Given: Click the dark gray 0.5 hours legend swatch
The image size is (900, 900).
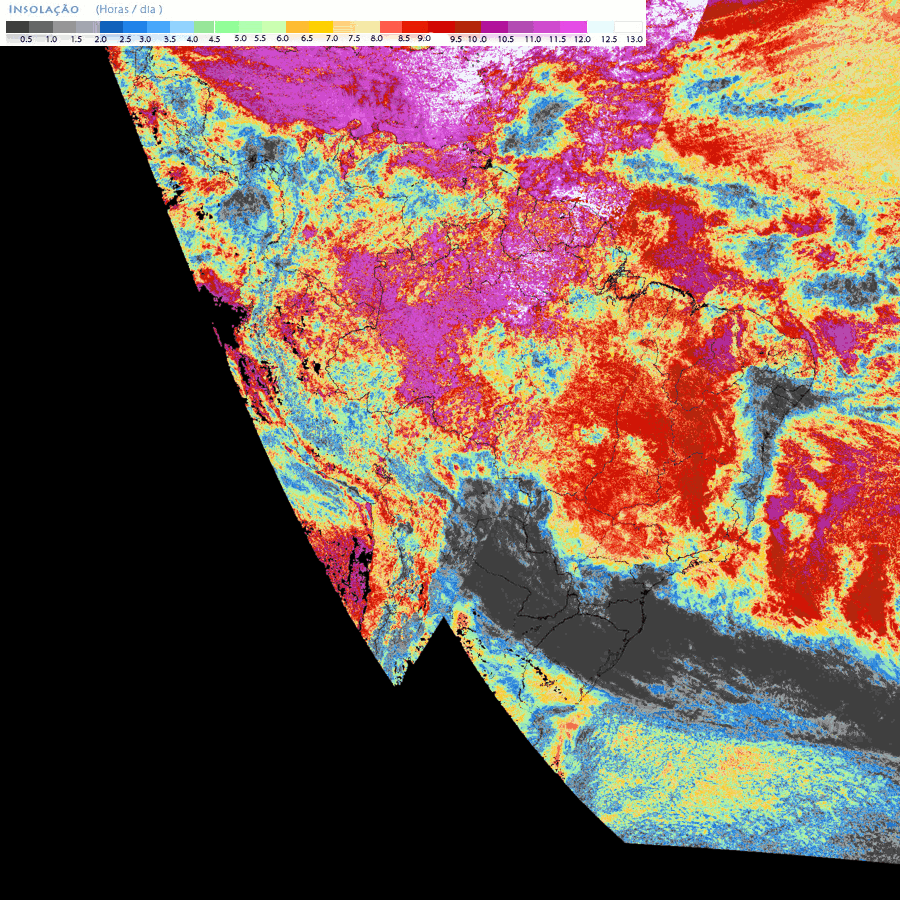Looking at the screenshot, I should (x=17, y=27).
